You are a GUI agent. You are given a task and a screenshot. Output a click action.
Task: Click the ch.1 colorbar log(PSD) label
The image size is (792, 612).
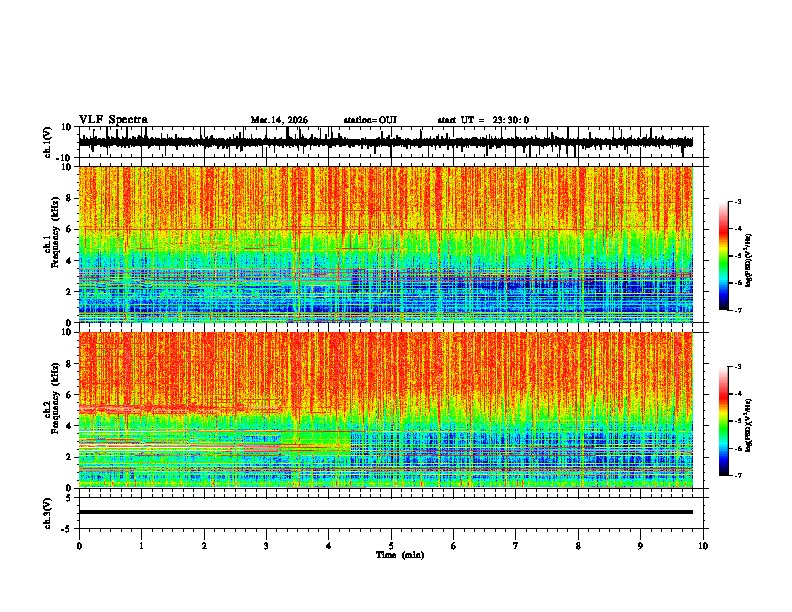(x=750, y=261)
